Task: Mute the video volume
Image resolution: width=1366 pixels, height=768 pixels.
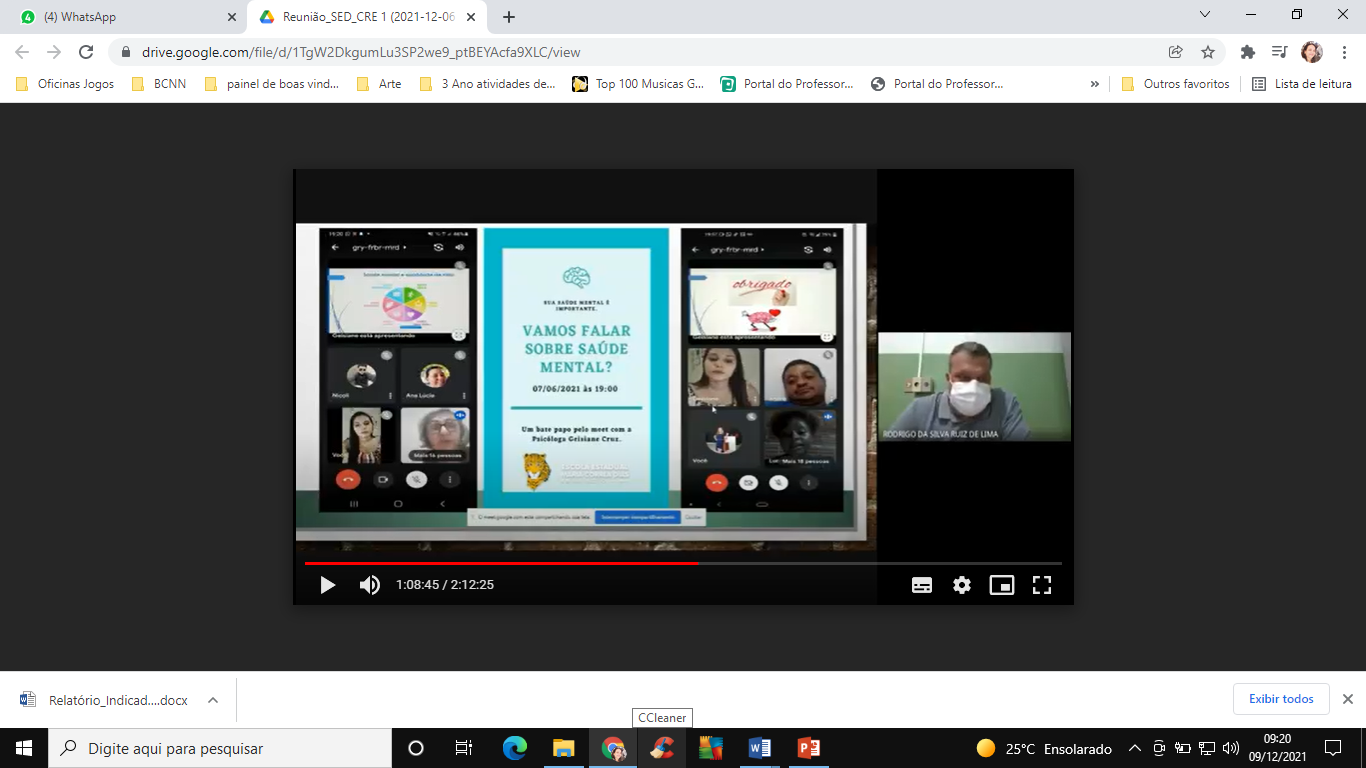Action: point(370,585)
